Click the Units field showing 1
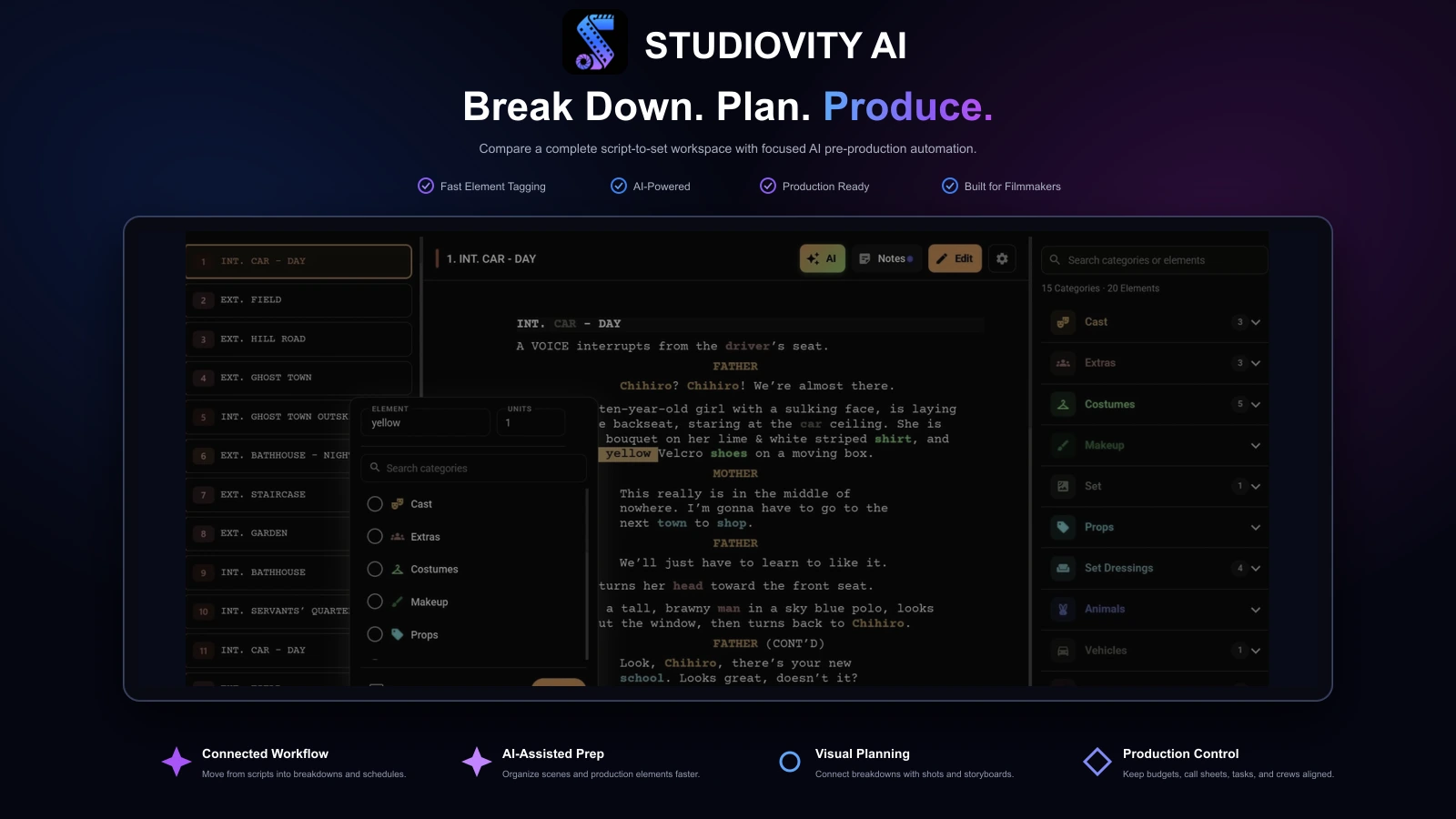This screenshot has width=1456, height=819. (x=531, y=422)
